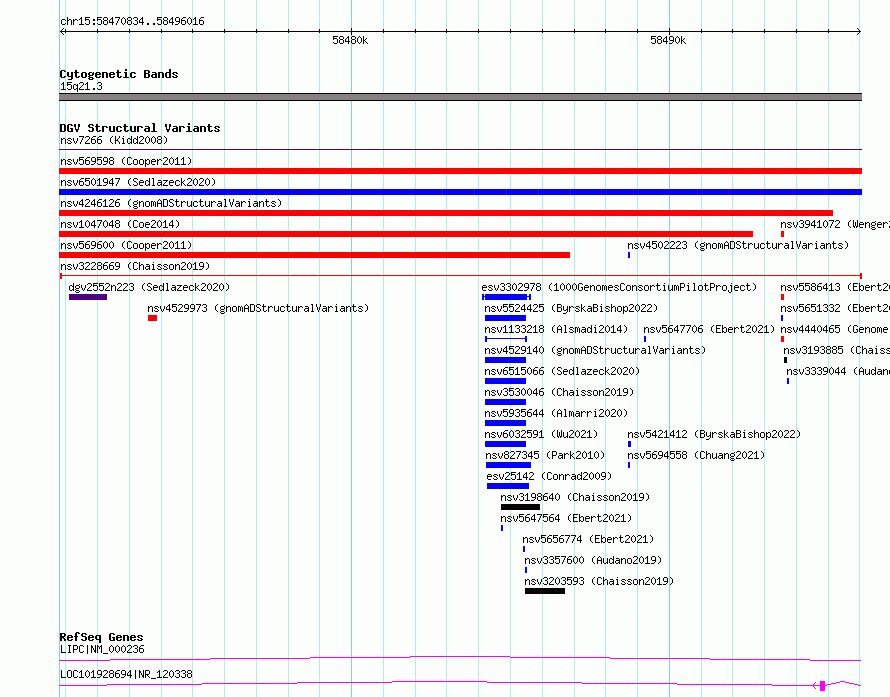This screenshot has width=890, height=697.
Task: Click the nsv4440465 (Genome) label
Action: [x=835, y=329]
